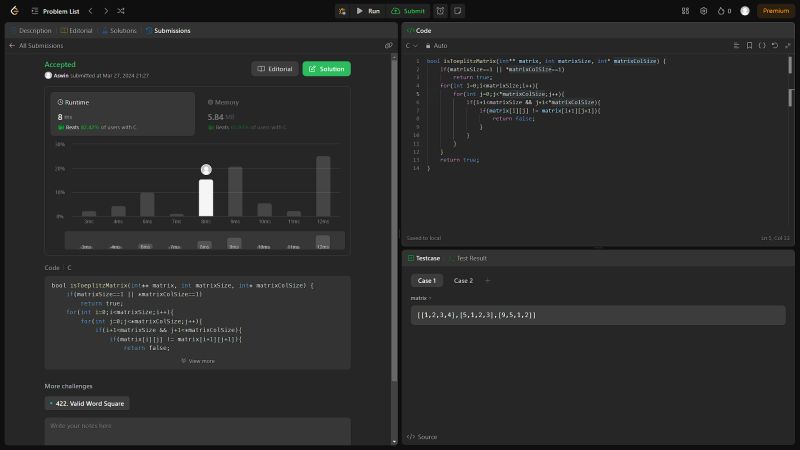Image resolution: width=800 pixels, height=450 pixels.
Task: Click the curly braces icon
Action: pos(762,45)
